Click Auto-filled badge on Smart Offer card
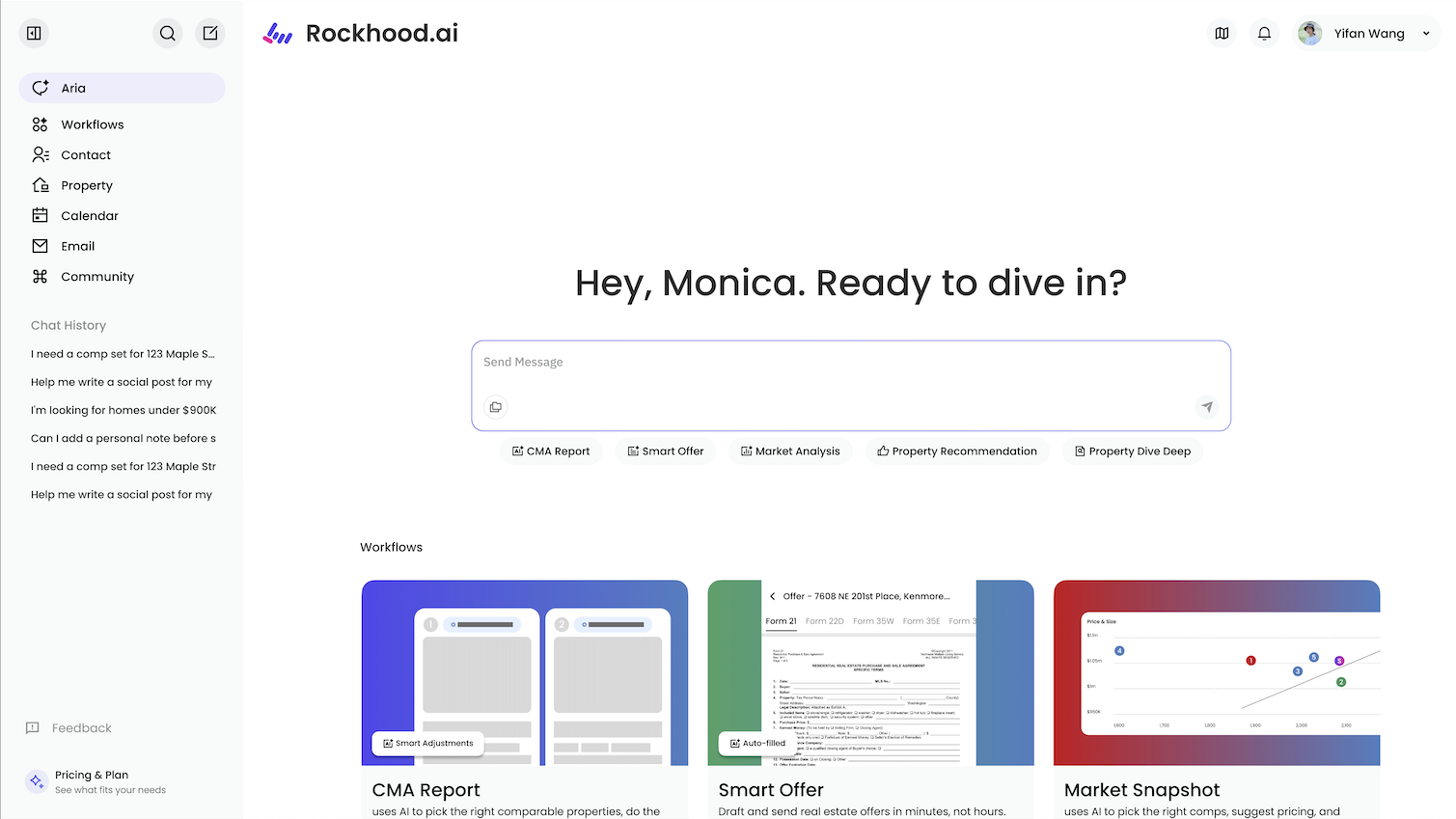 point(757,743)
